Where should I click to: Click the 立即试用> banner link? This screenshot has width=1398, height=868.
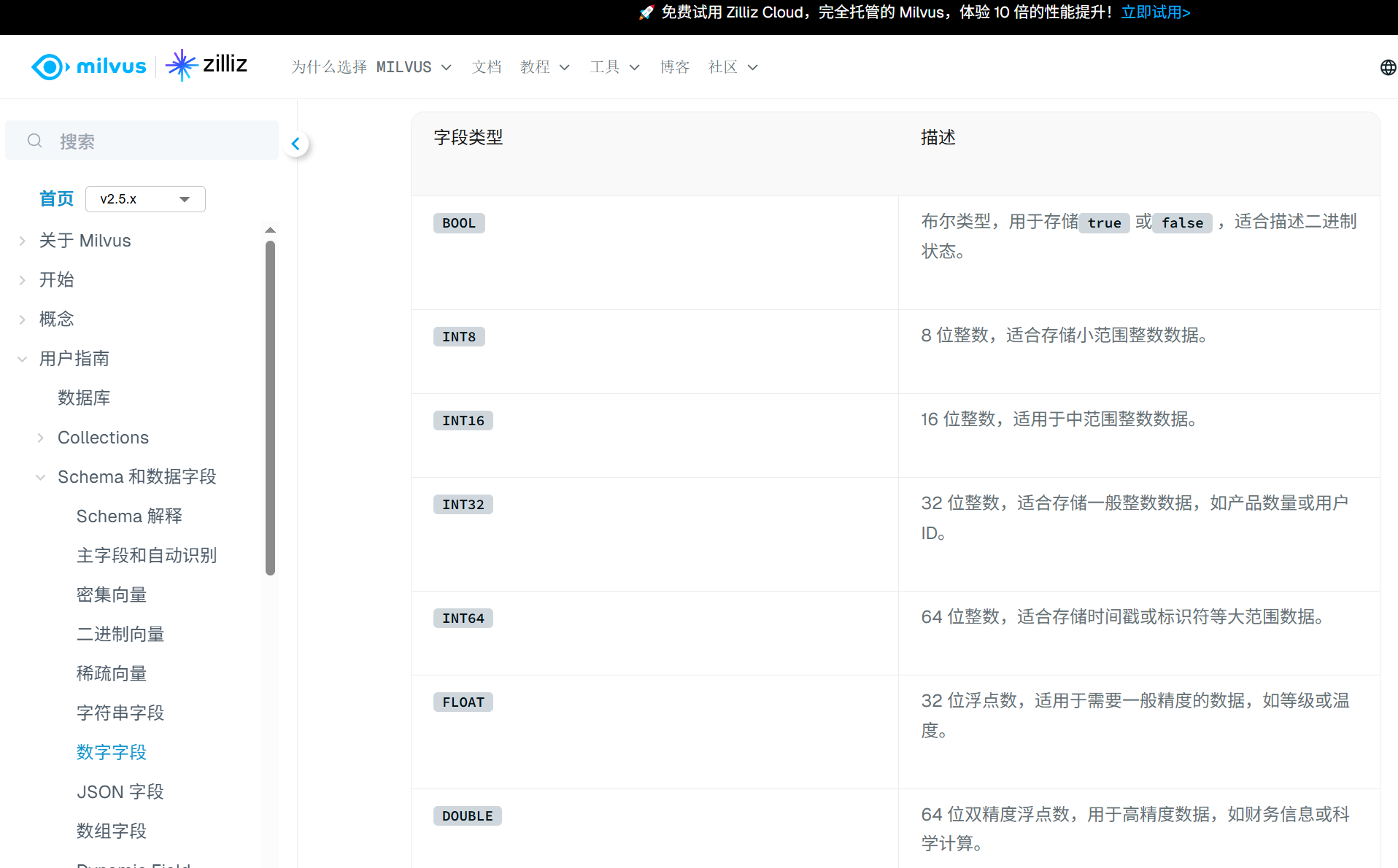pyautogui.click(x=1156, y=12)
